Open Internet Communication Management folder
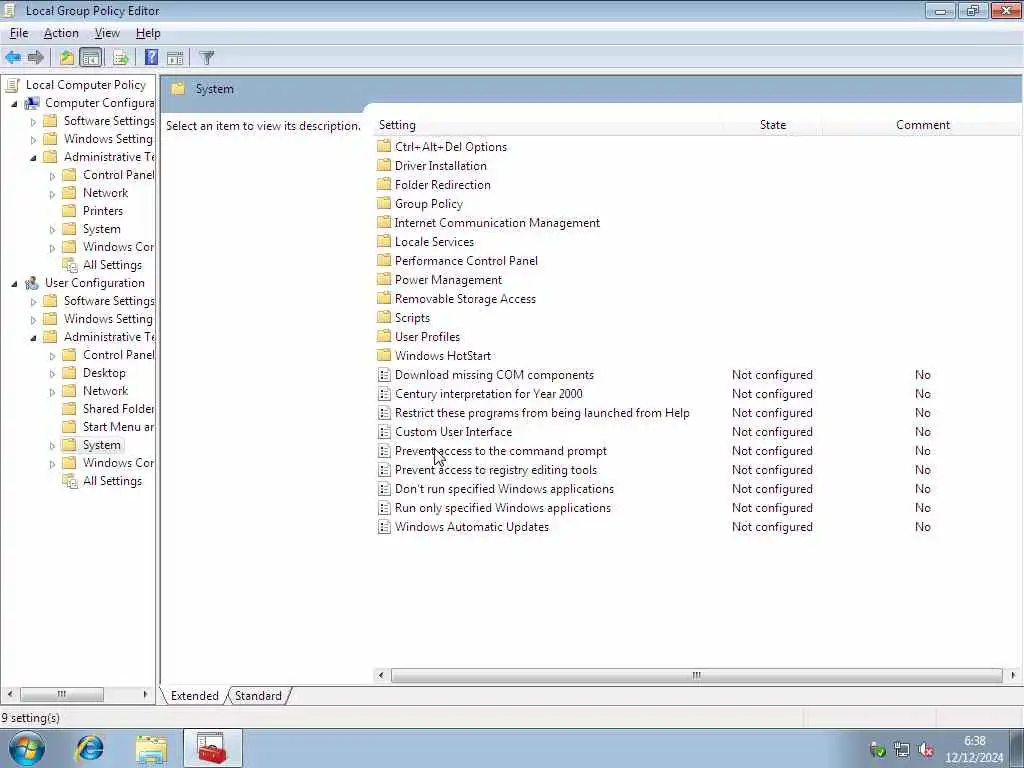 497,223
